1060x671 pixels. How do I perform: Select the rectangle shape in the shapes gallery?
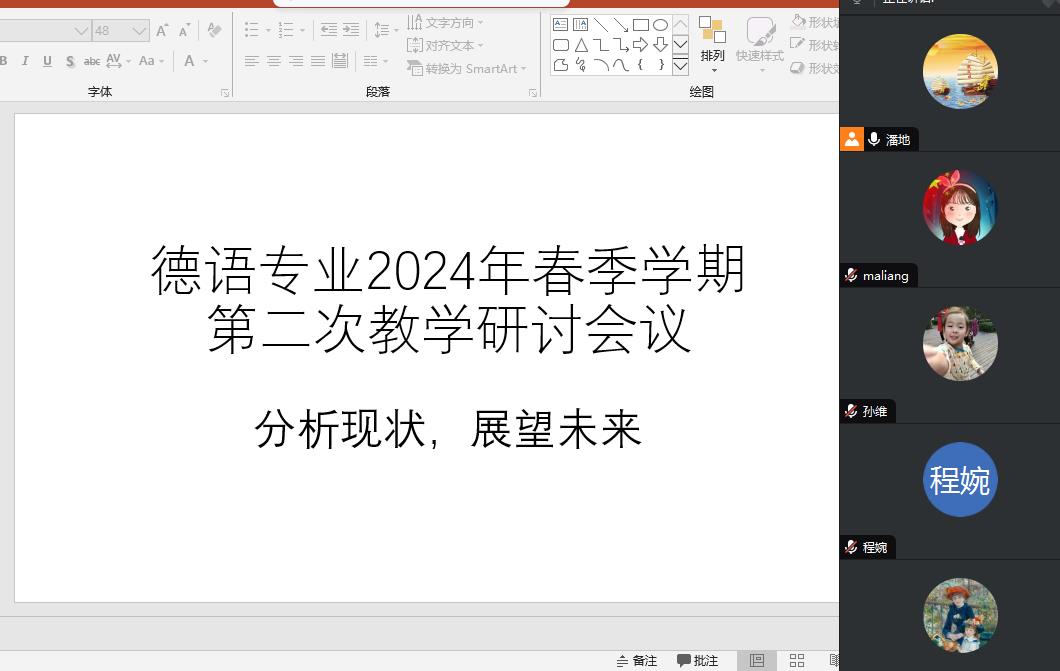click(640, 25)
